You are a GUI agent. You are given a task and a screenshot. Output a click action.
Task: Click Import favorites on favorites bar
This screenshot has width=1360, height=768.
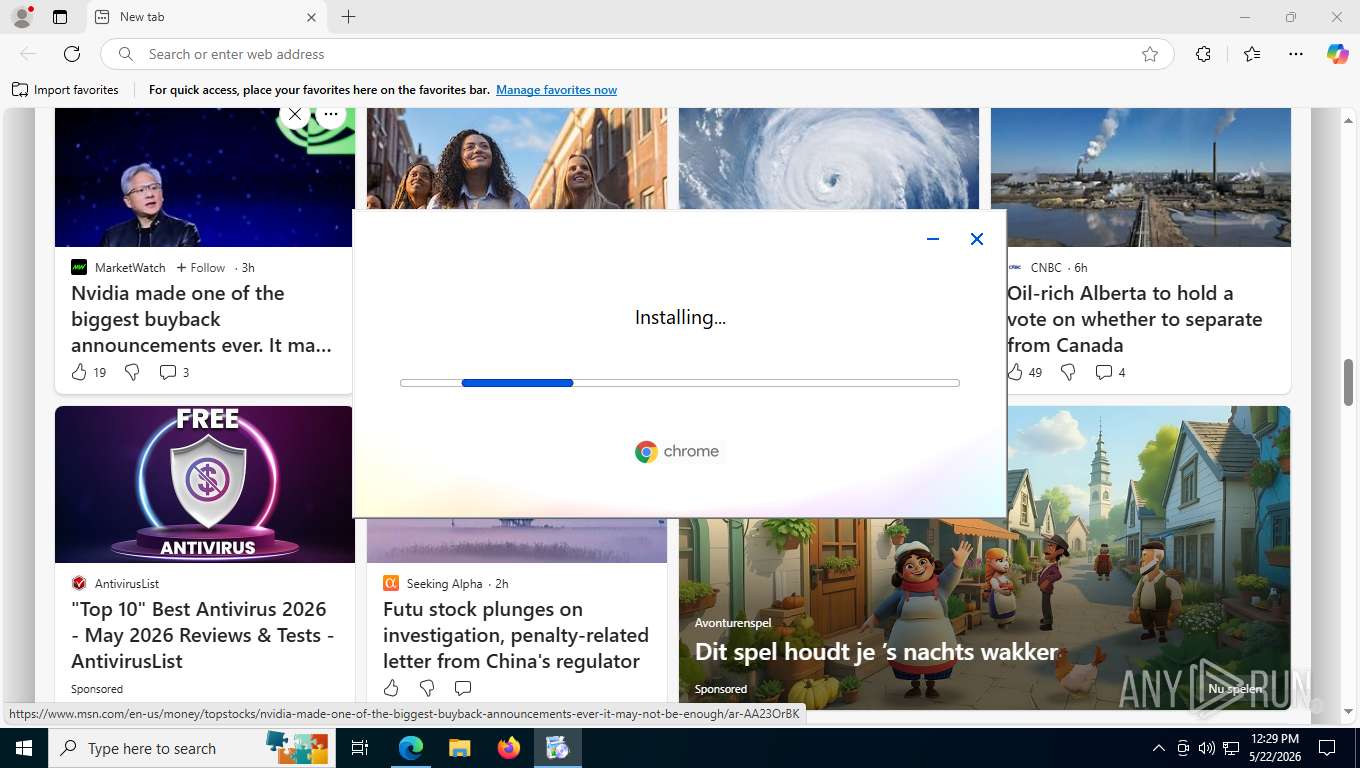click(65, 90)
